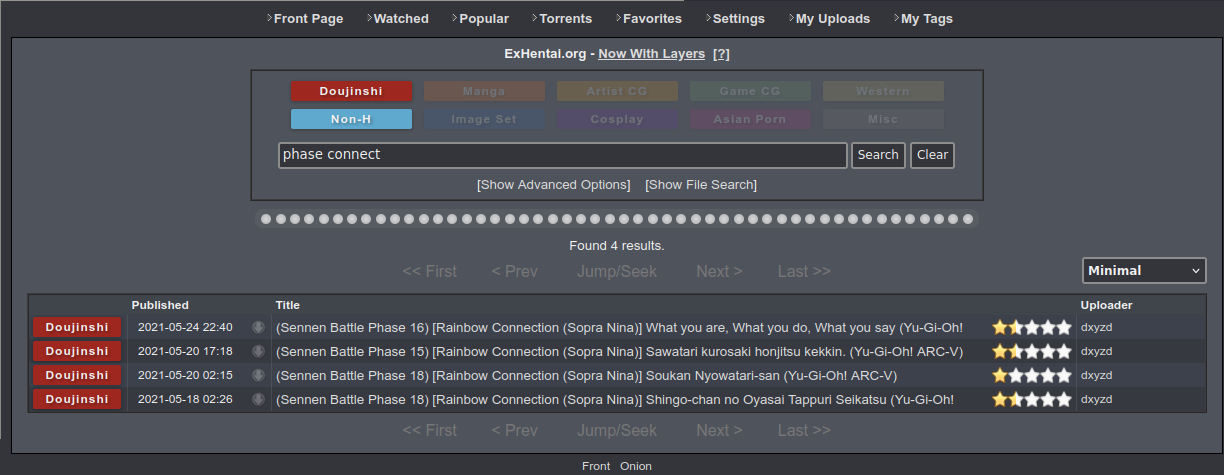The image size is (1224, 475).
Task: Open gallery Shingo-chan no Oyasai Tappuri Seikatsu
Action: [615, 399]
